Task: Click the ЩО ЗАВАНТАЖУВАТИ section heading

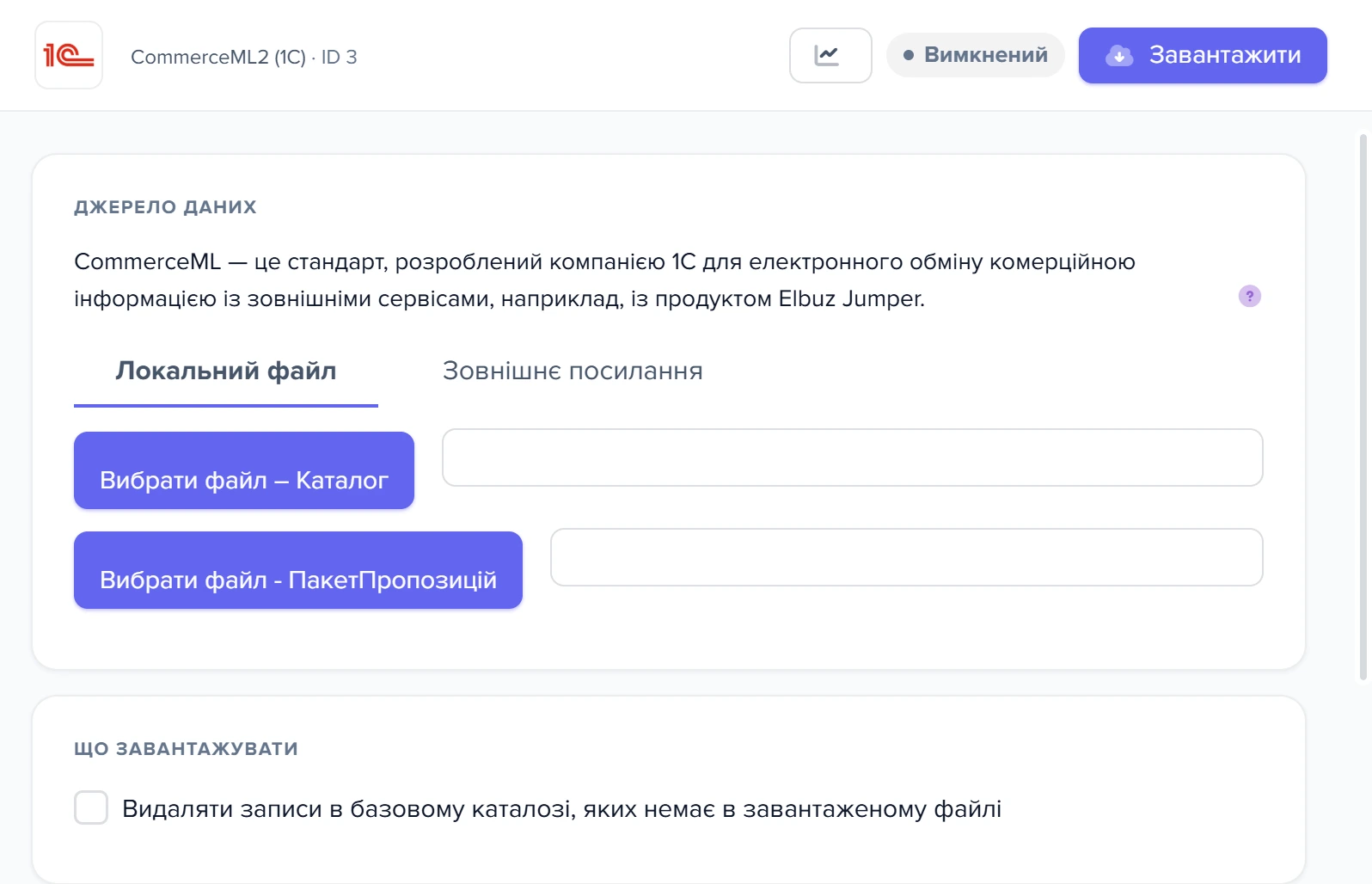Action: [186, 749]
